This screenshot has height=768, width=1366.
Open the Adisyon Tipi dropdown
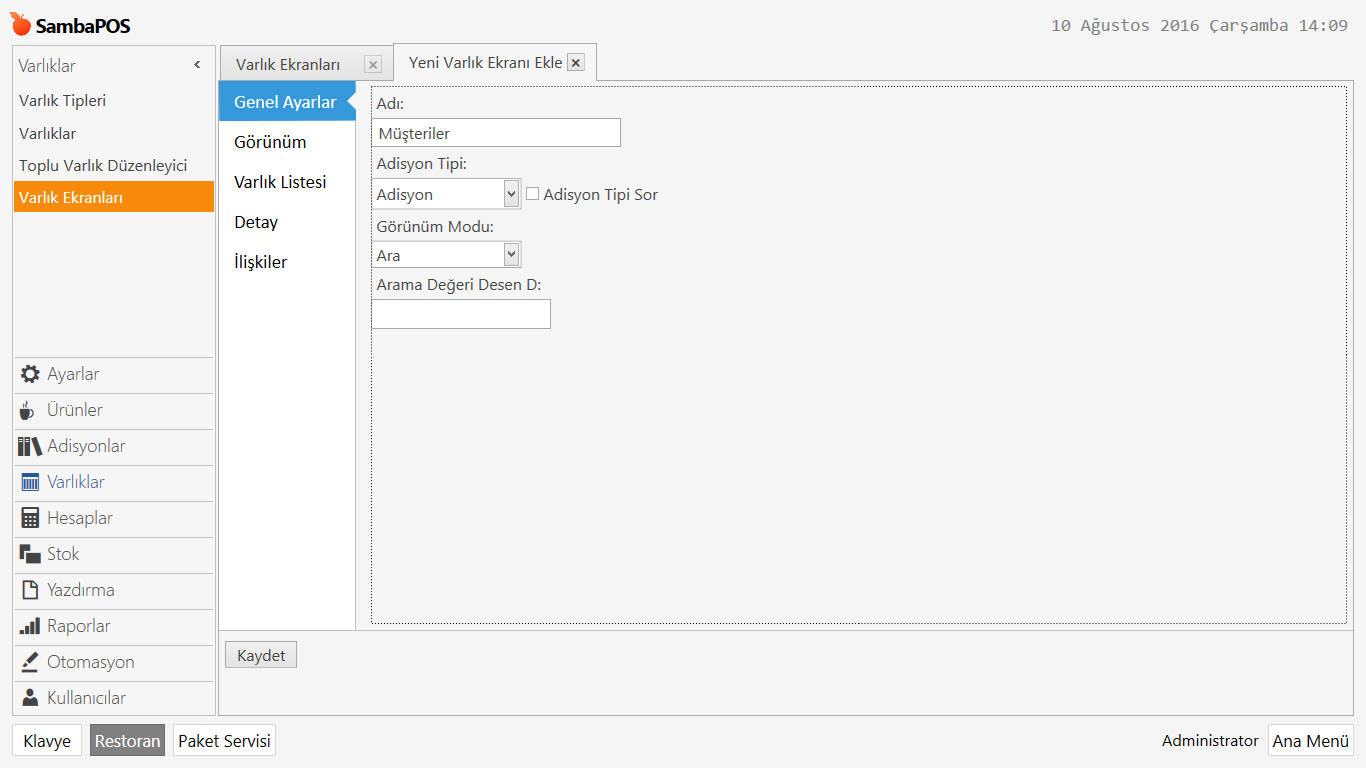tap(512, 194)
